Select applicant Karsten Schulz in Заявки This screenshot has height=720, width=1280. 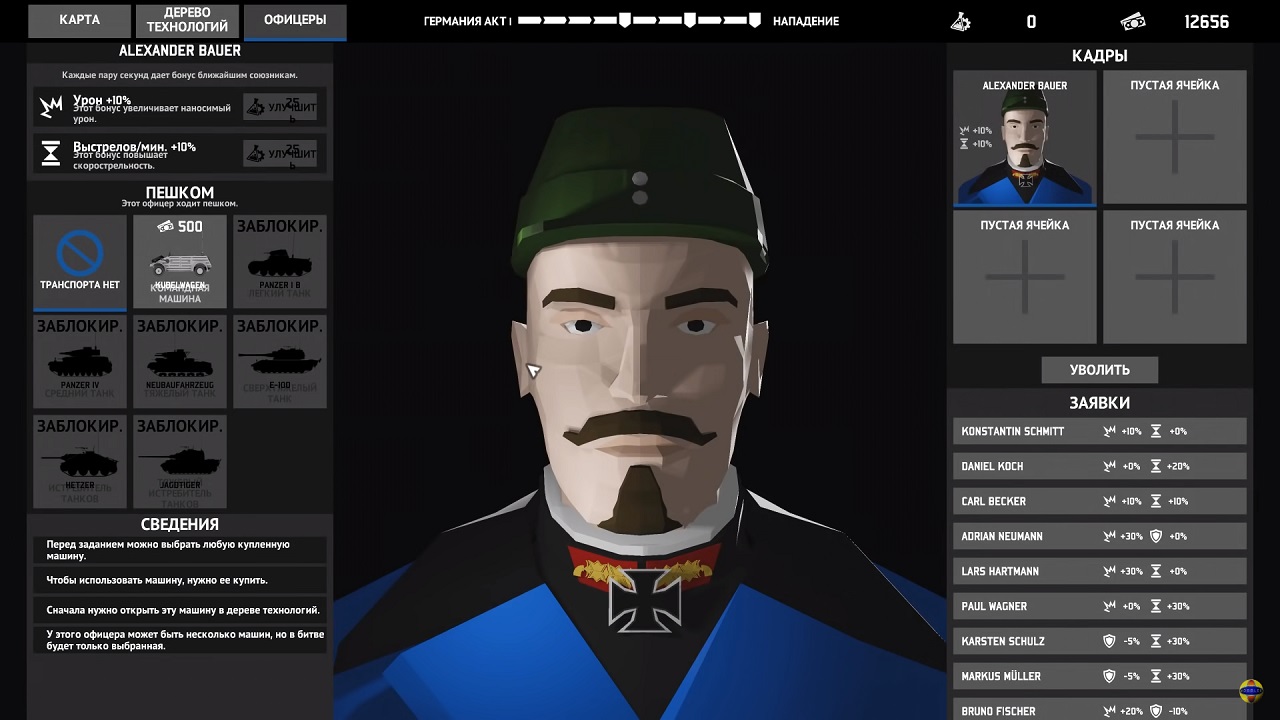[1099, 641]
